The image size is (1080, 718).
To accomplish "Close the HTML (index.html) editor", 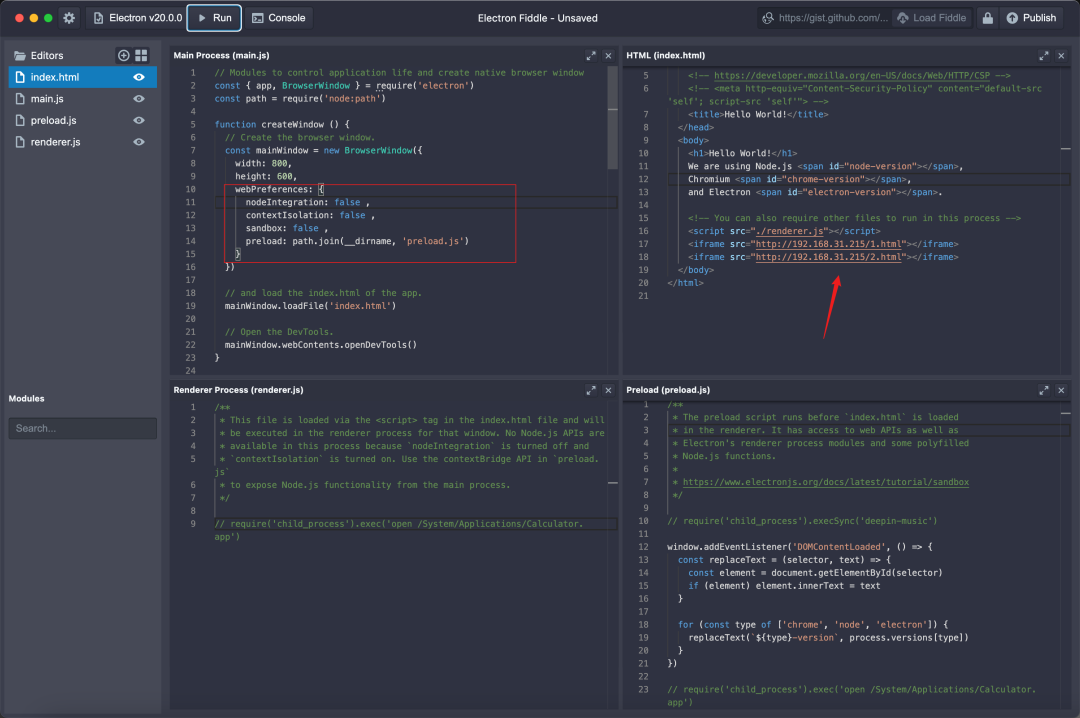I will 1061,55.
